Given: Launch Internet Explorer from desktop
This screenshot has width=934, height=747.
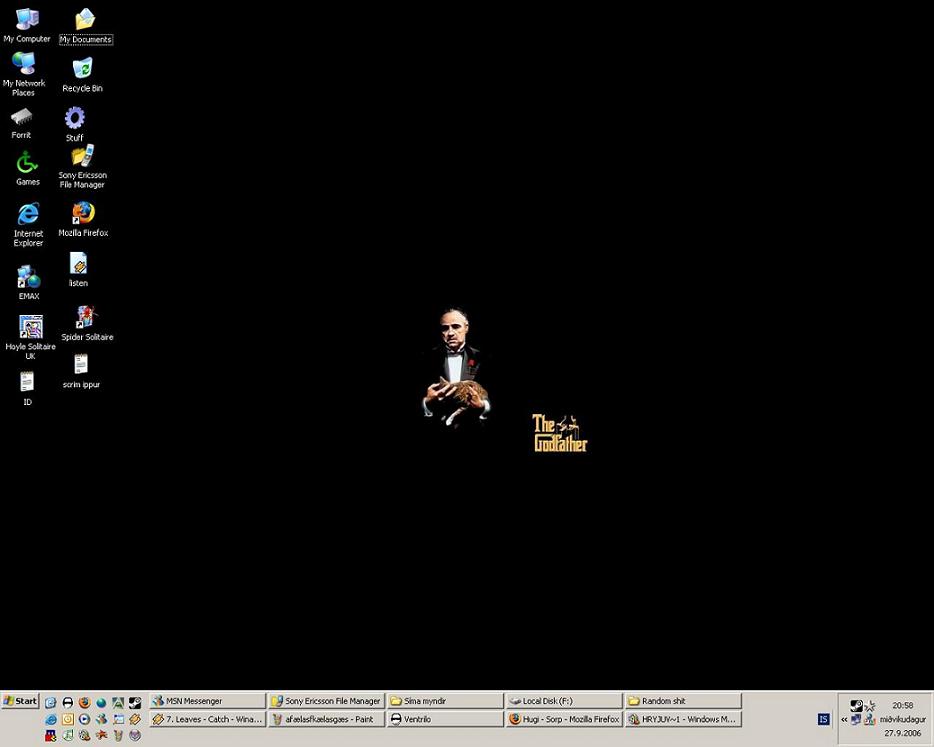Looking at the screenshot, I should pyautogui.click(x=29, y=224).
